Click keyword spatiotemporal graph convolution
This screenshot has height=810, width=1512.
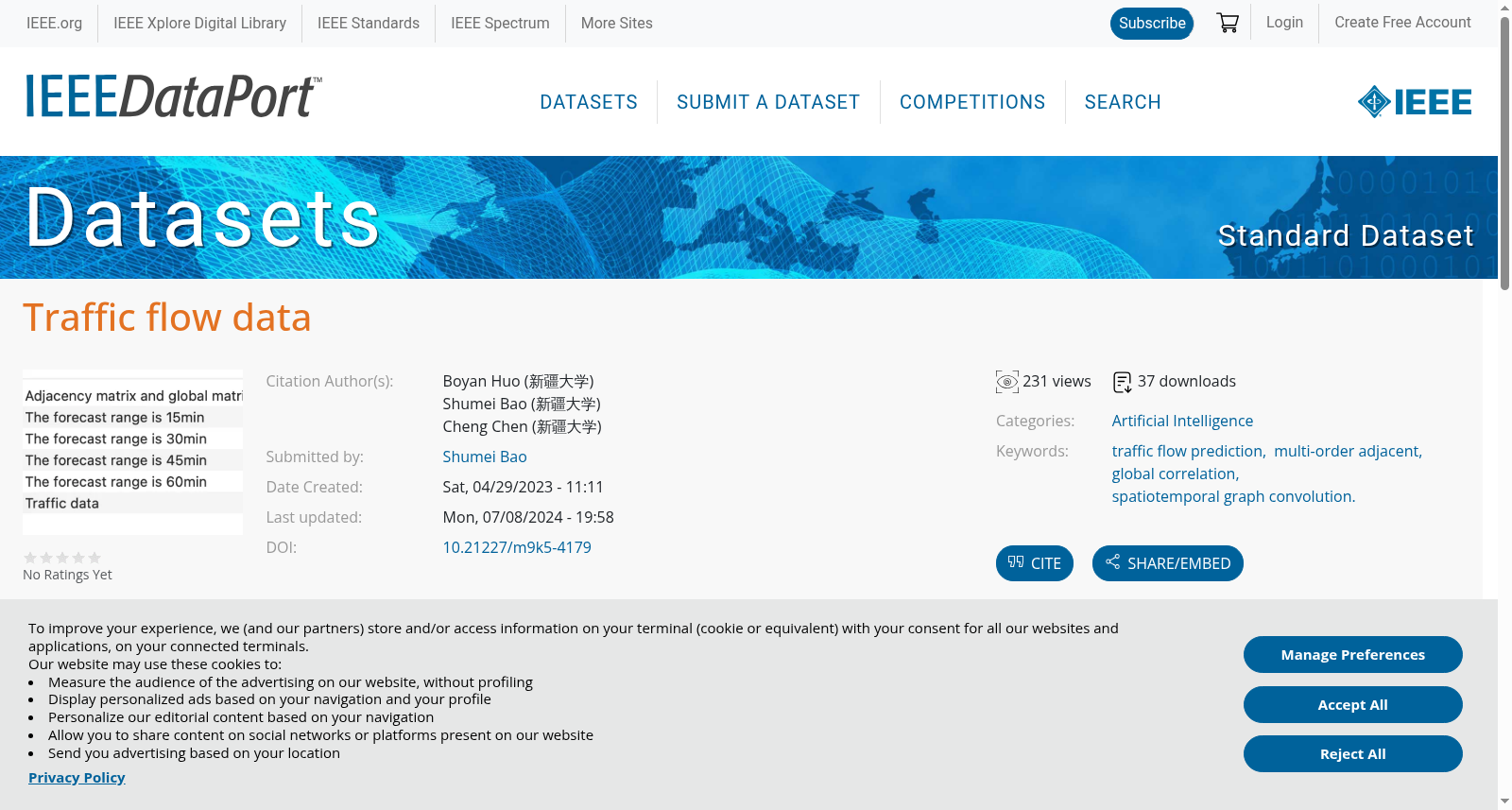[x=1232, y=496]
